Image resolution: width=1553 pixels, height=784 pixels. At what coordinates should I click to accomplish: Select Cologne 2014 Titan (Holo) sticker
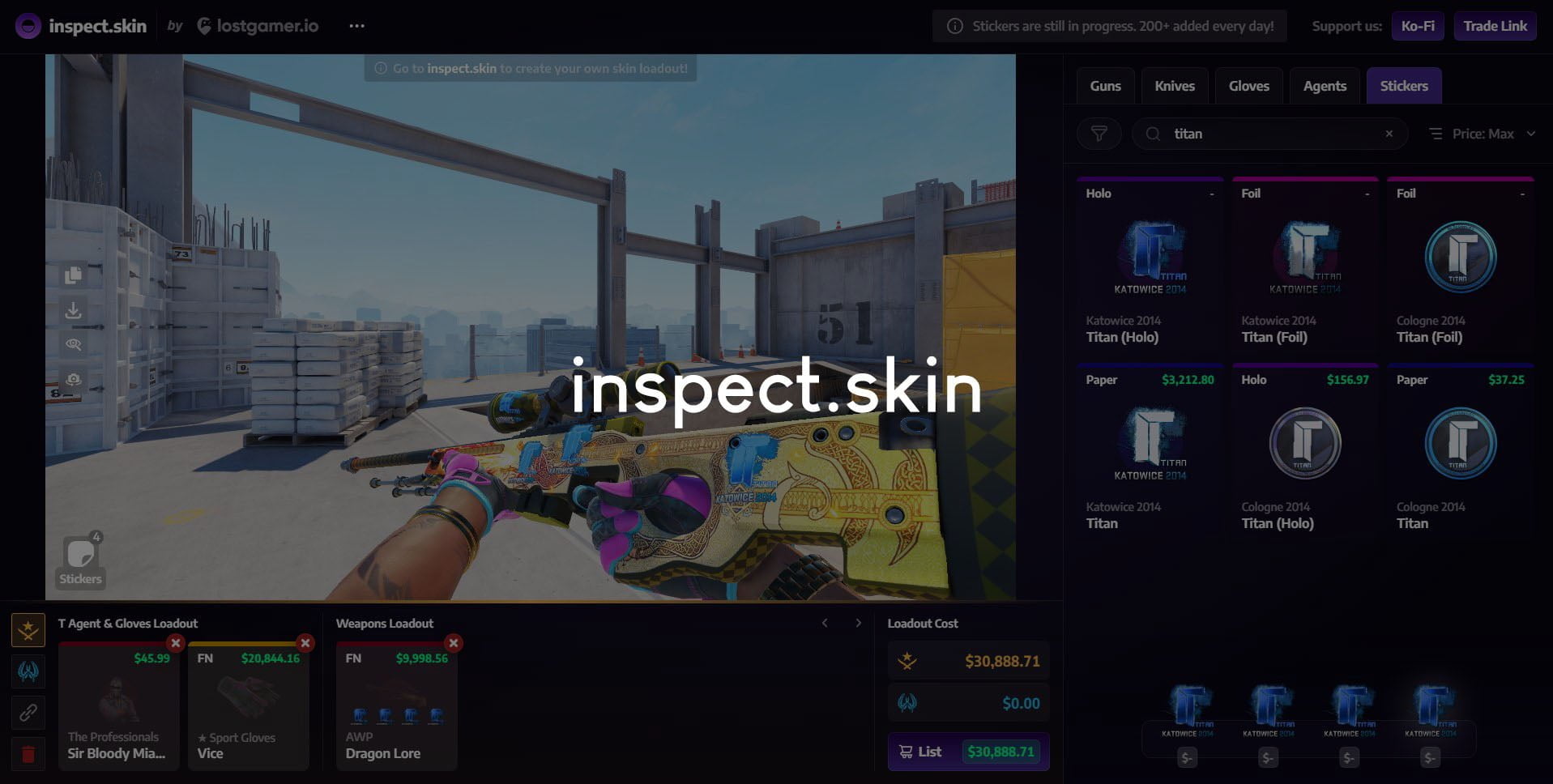tap(1305, 452)
